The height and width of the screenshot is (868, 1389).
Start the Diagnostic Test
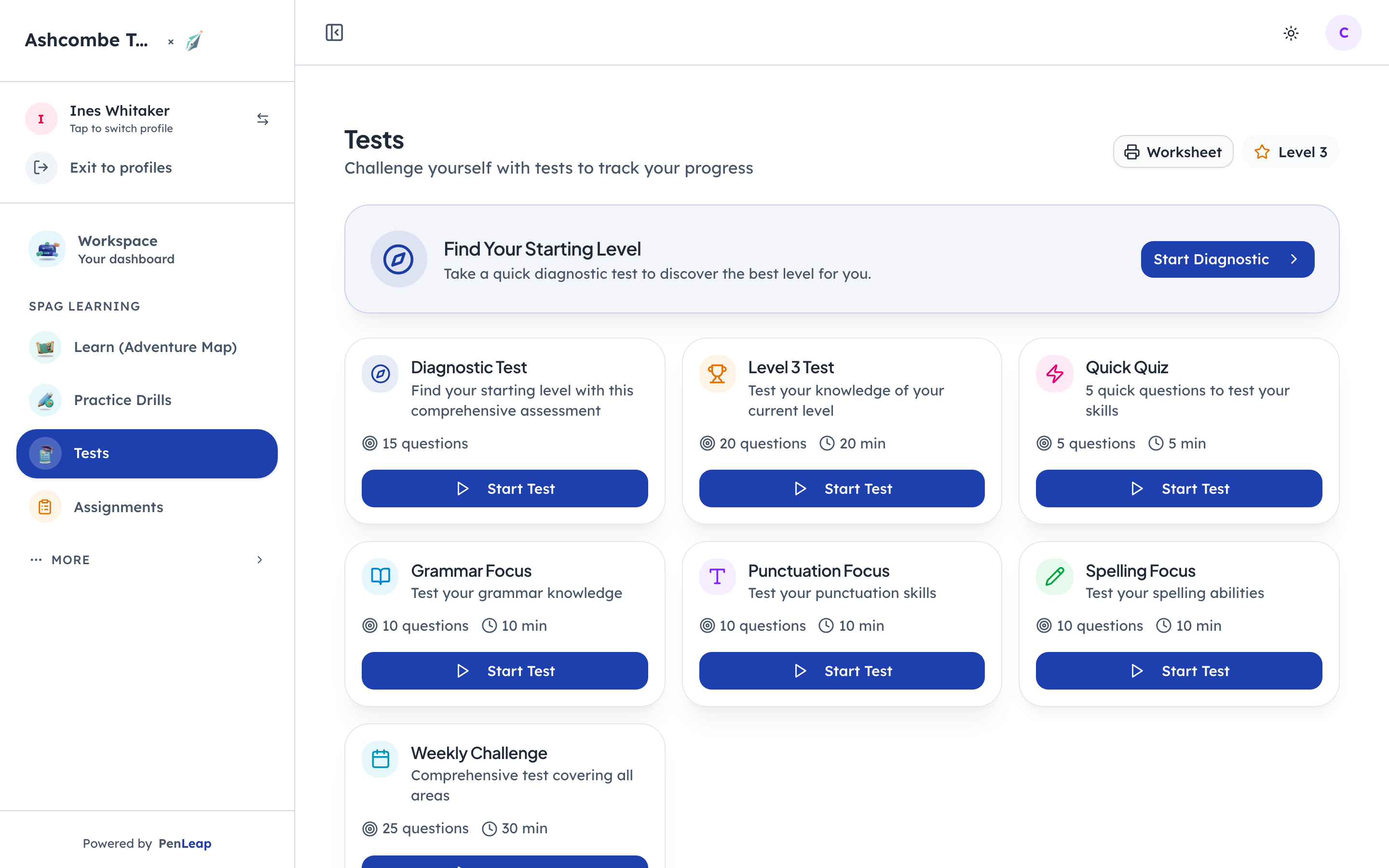click(x=504, y=488)
